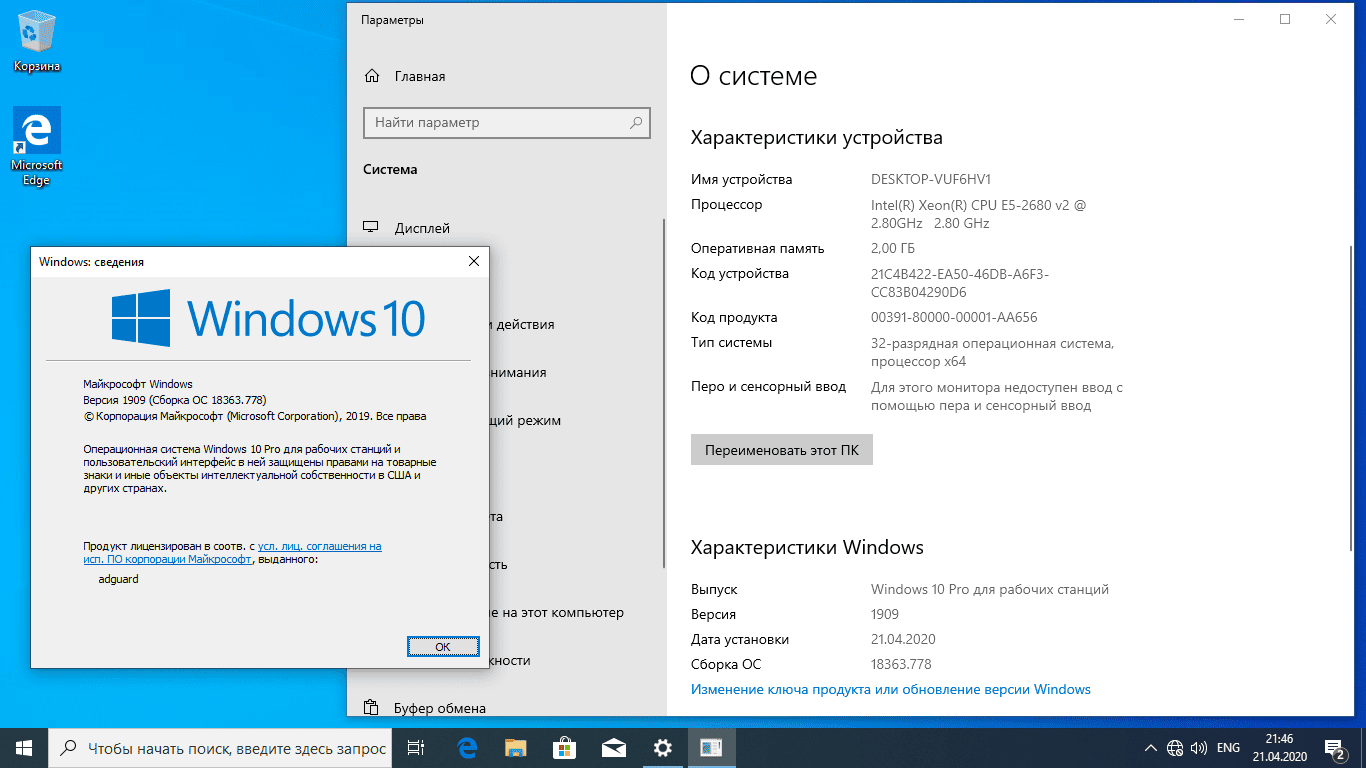Image resolution: width=1366 pixels, height=768 pixels.
Task: Click OK in the Windows сведения dialog
Action: (443, 646)
